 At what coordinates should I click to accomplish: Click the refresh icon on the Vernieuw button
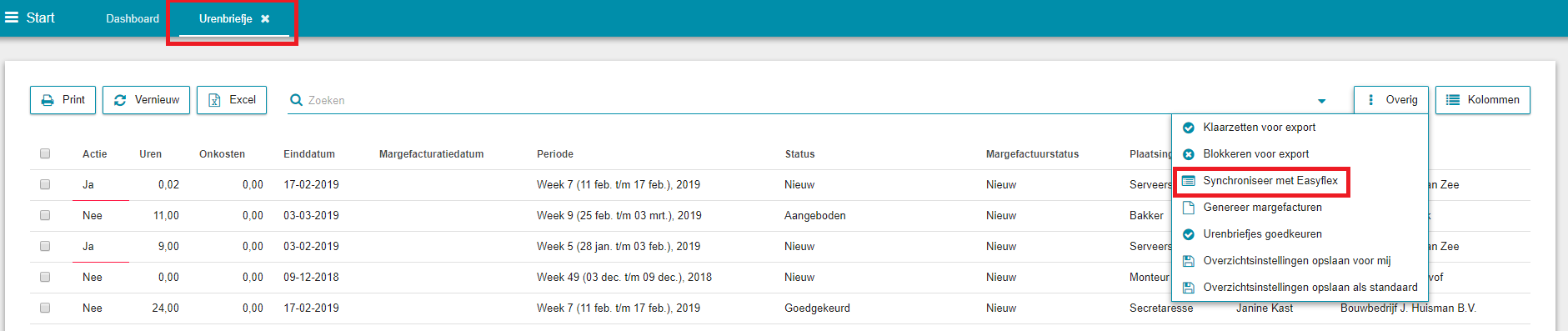[120, 100]
